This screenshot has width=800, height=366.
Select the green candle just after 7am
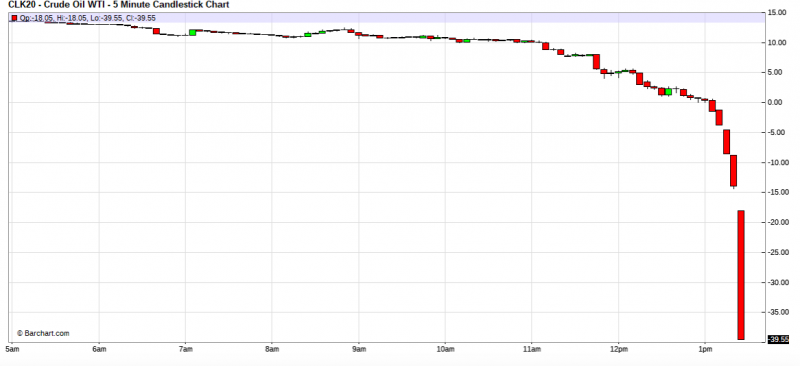(192, 33)
